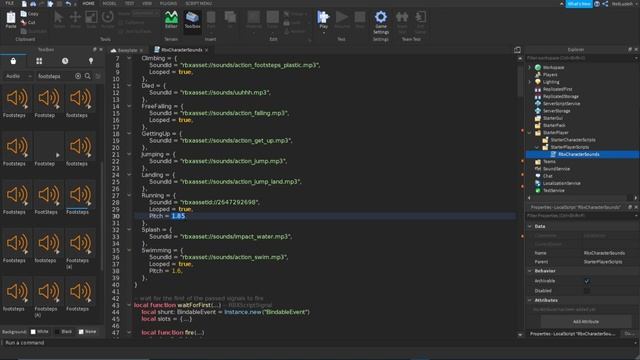Switch to the PLUGINS ribbon tab
The image size is (640, 360).
pos(168,3)
